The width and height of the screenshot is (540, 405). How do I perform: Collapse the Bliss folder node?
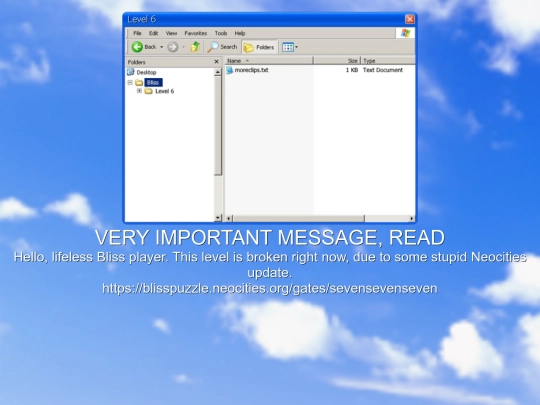click(130, 82)
